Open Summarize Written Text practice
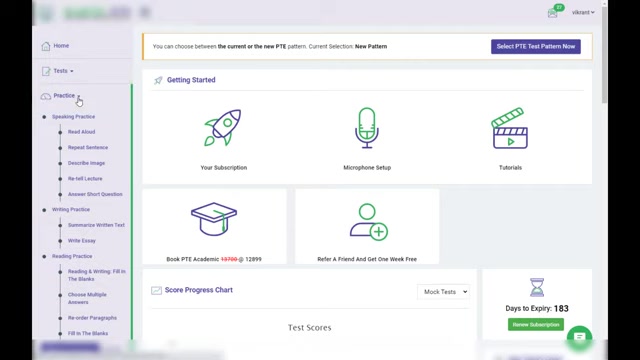This screenshot has height=360, width=640. coord(96,225)
